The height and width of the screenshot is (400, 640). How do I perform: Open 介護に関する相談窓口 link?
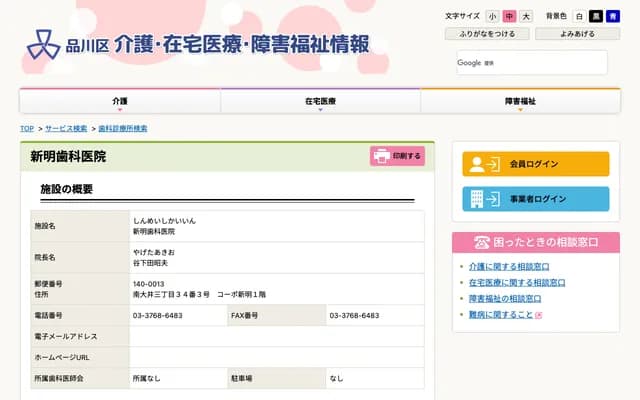pos(510,267)
